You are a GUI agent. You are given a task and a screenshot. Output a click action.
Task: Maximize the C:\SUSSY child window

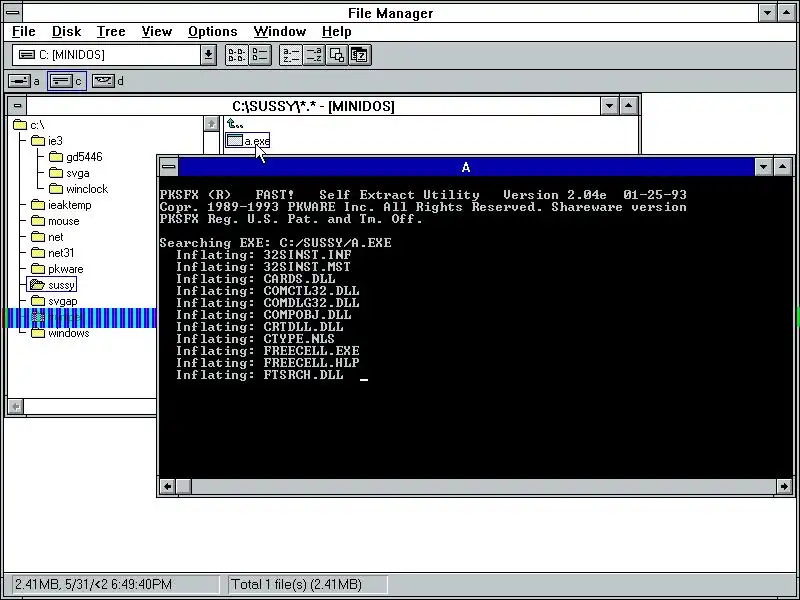coord(629,106)
